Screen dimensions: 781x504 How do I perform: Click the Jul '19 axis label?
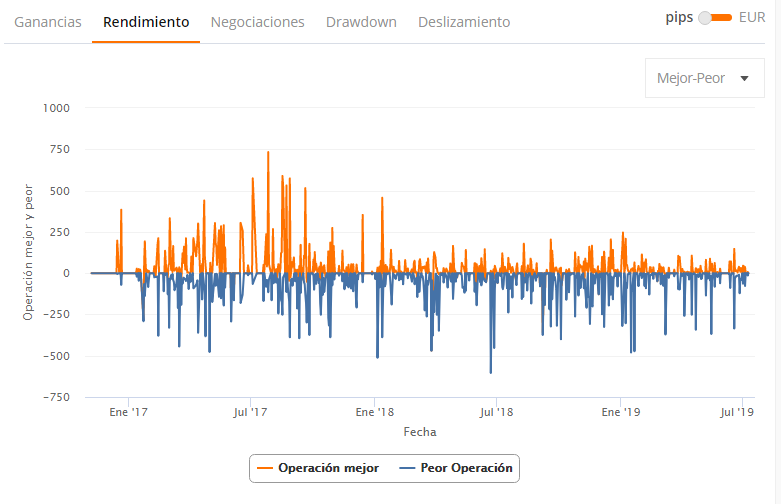(737, 412)
